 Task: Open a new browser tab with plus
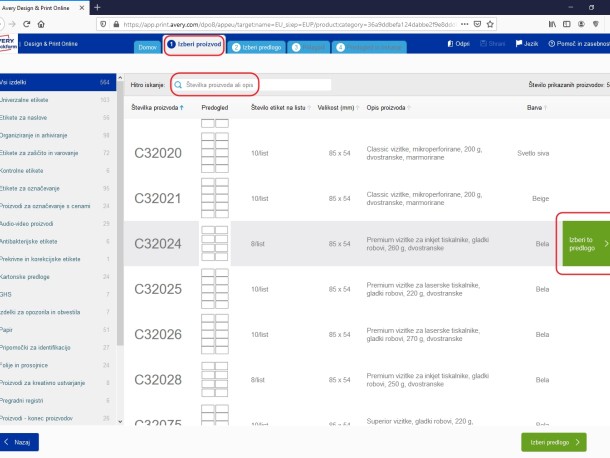click(97, 7)
